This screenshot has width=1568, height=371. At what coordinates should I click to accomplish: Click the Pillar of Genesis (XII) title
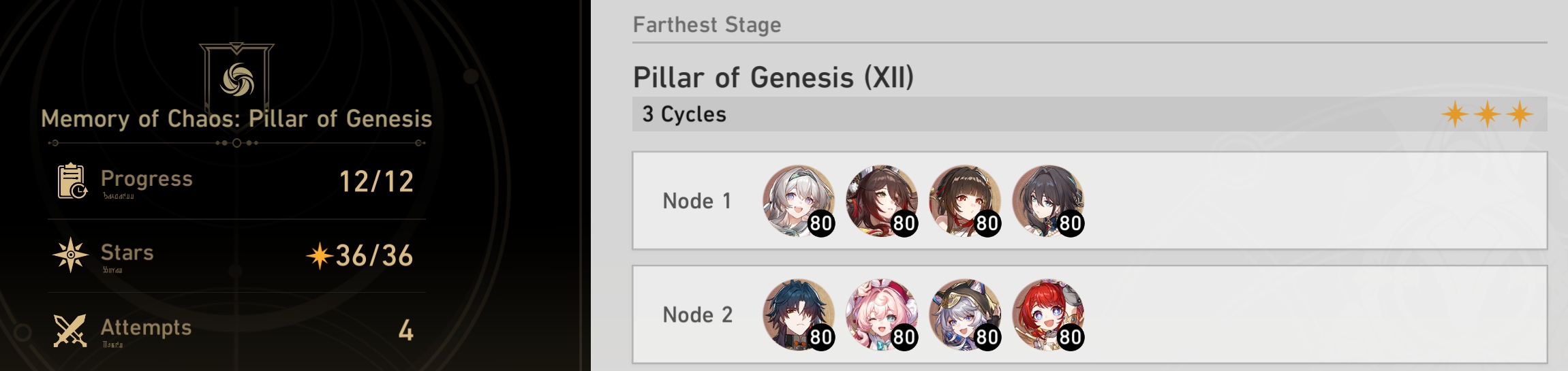click(773, 77)
